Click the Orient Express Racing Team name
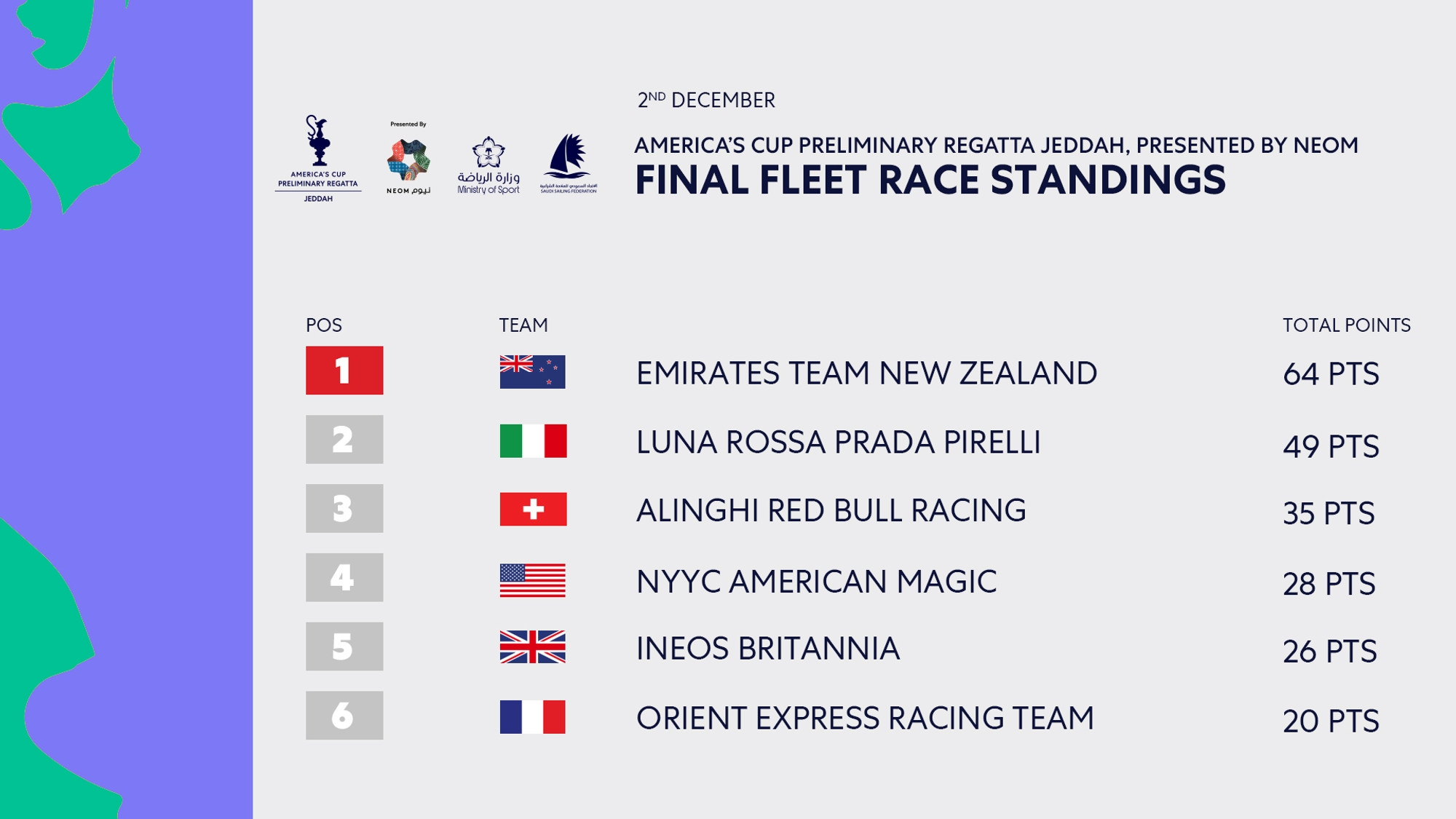 click(865, 719)
